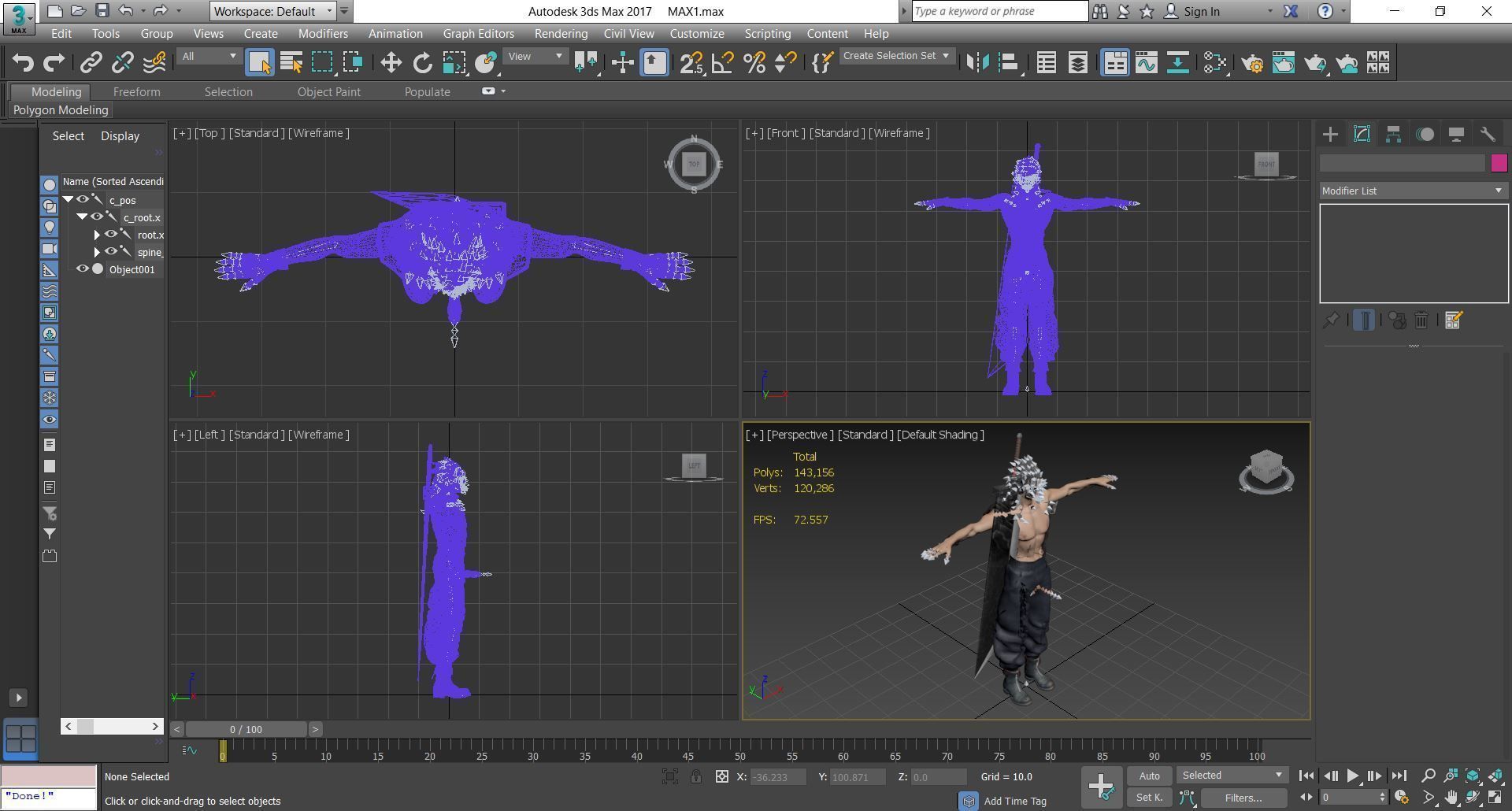Open the Scripting menu

(x=768, y=34)
